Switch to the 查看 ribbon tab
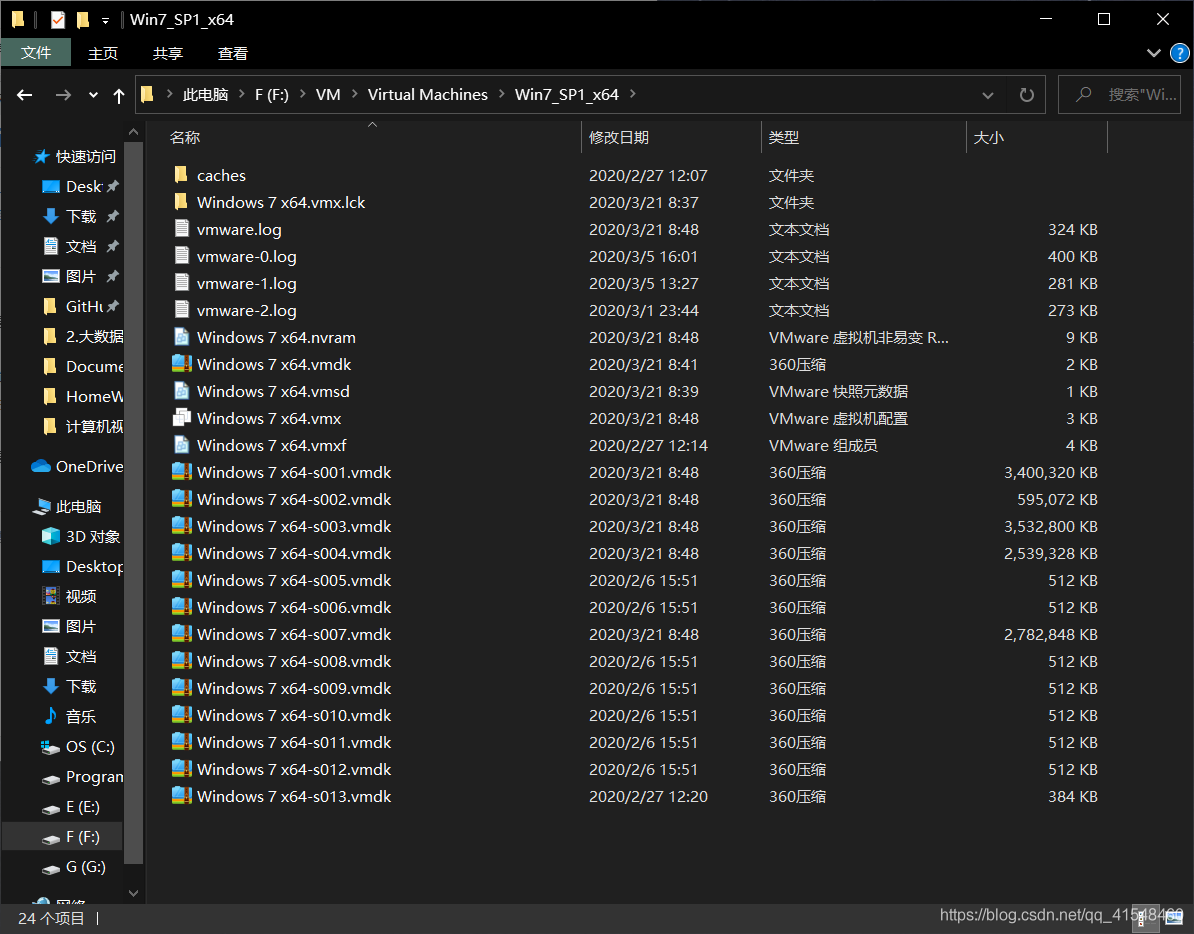This screenshot has width=1194, height=934. [232, 53]
